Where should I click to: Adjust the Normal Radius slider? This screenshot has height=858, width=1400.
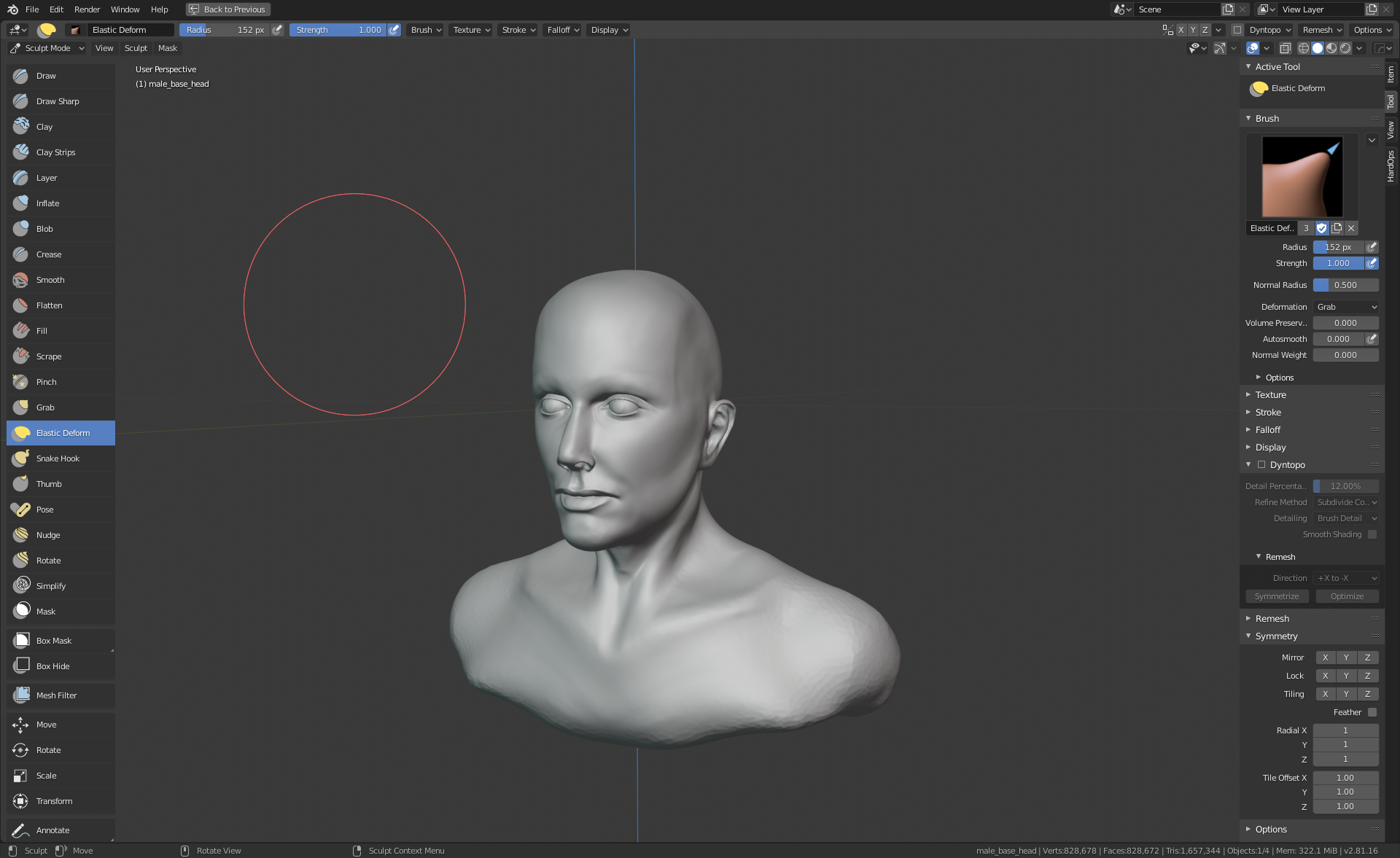[x=1345, y=285]
